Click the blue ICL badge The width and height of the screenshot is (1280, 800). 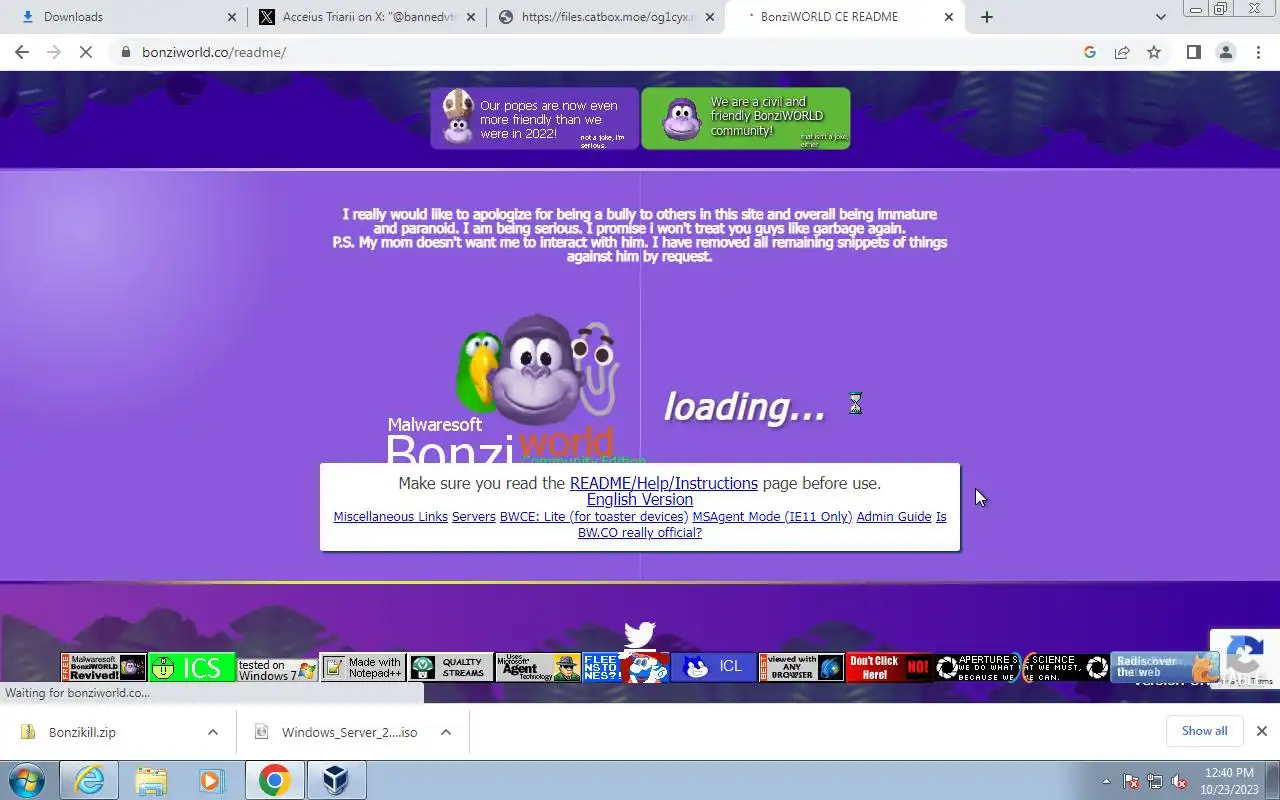[714, 668]
